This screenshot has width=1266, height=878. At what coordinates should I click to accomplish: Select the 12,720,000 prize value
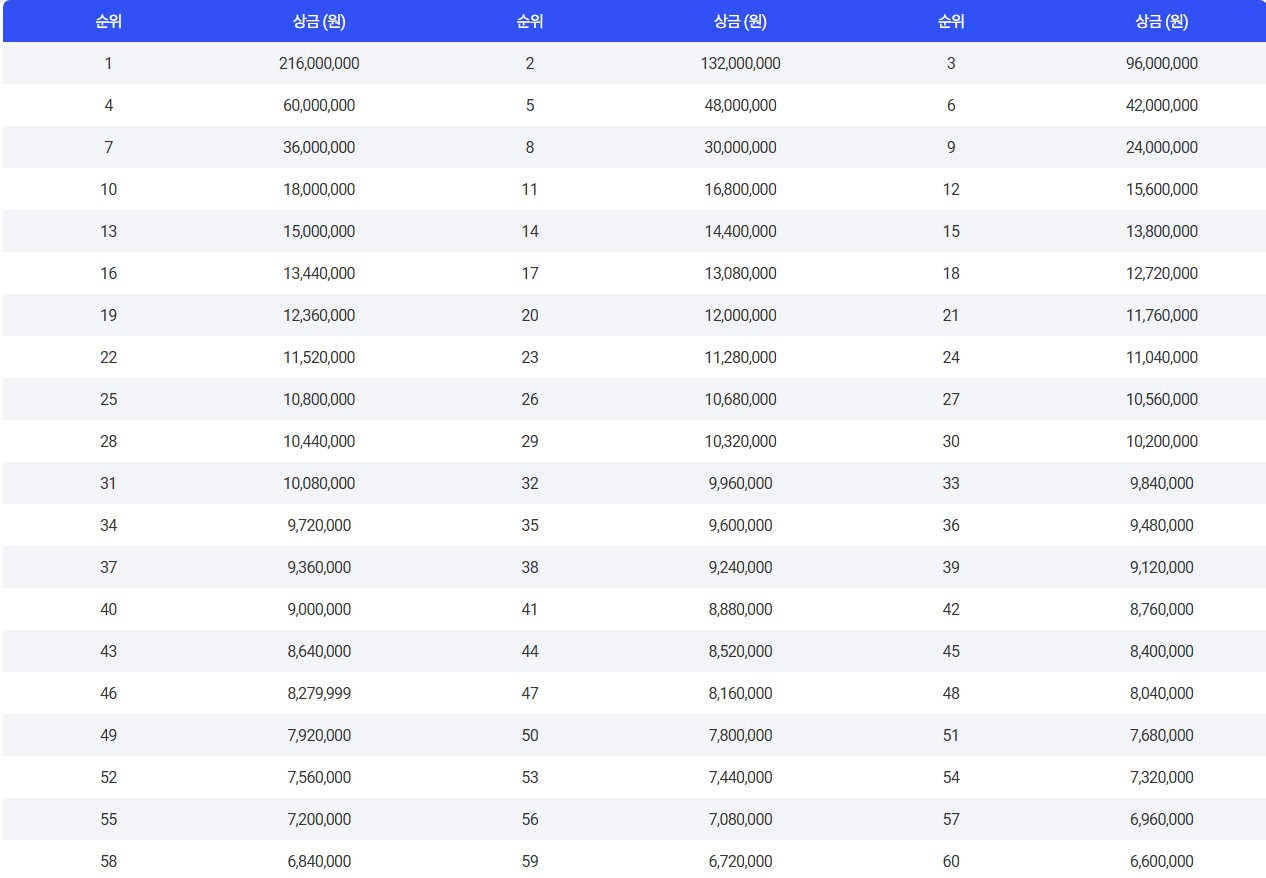click(1162, 273)
